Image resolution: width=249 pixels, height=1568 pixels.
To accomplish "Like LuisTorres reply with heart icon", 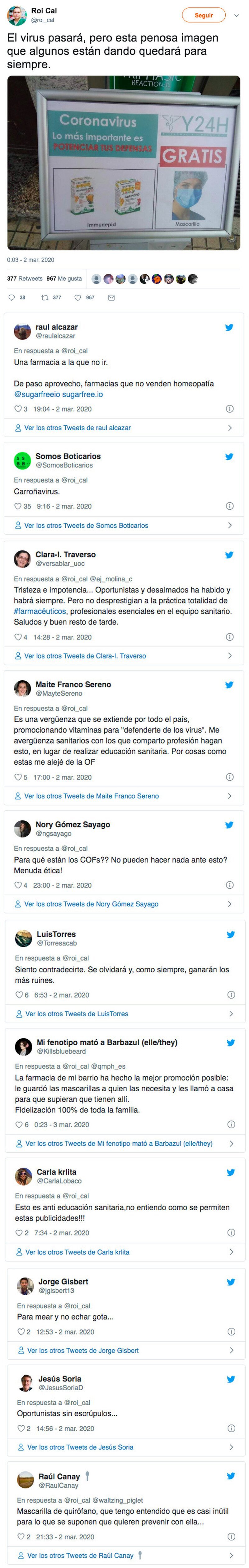I will [19, 995].
